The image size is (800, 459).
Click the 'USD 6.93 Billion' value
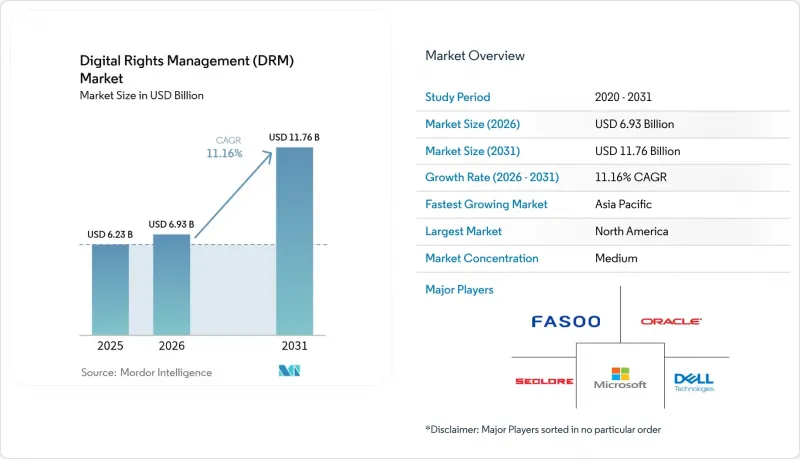[x=634, y=124]
